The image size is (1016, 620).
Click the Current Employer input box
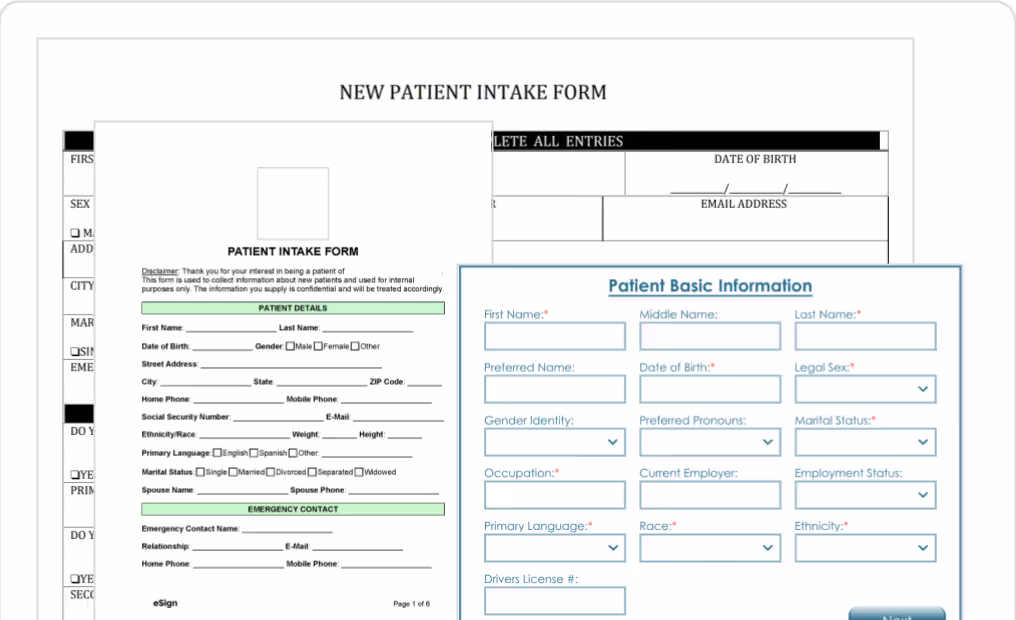[709, 495]
